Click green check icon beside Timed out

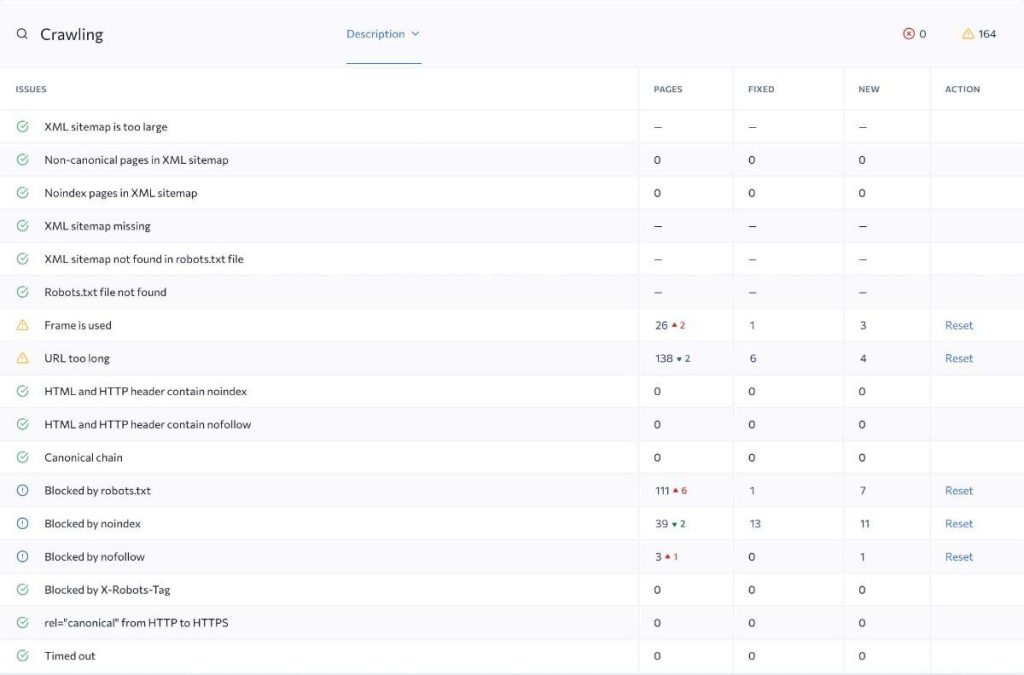[22, 656]
